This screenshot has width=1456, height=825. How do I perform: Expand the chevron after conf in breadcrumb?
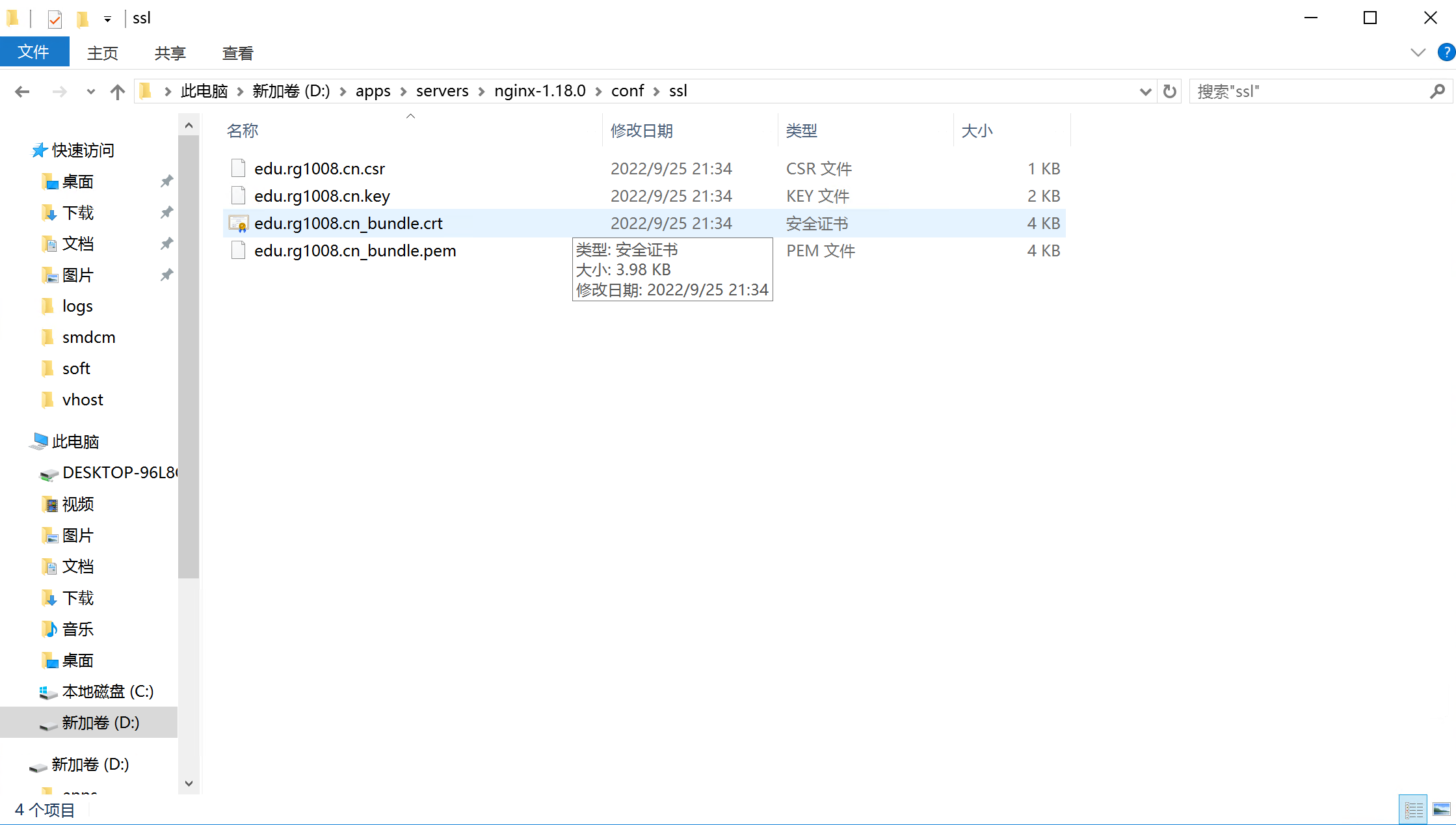point(657,92)
